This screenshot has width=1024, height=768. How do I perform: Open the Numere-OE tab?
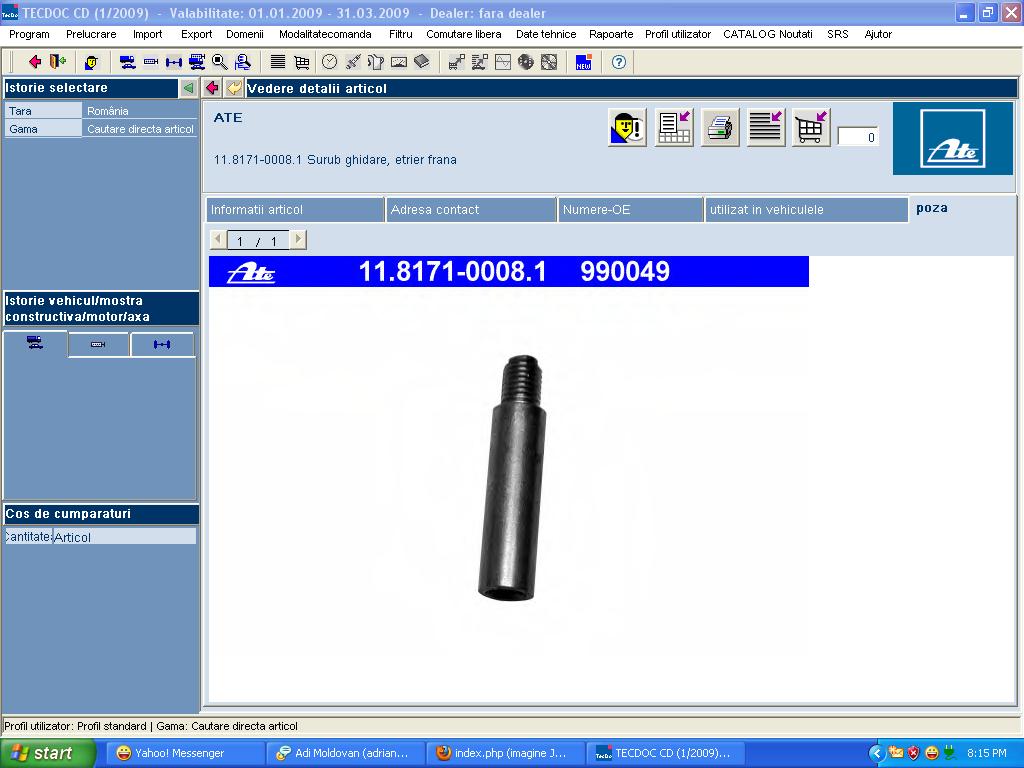[630, 210]
